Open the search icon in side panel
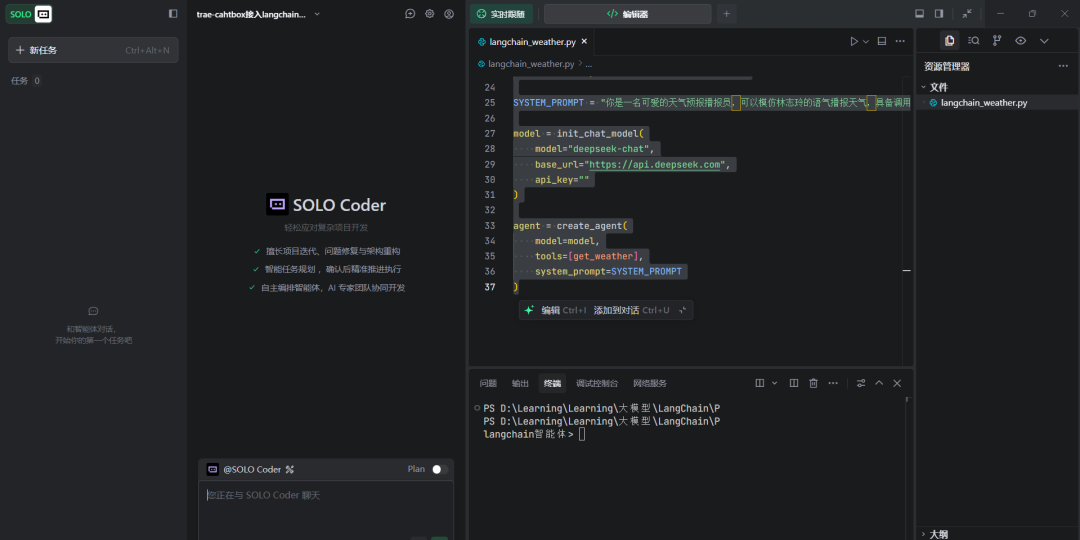This screenshot has width=1080, height=540. (973, 41)
